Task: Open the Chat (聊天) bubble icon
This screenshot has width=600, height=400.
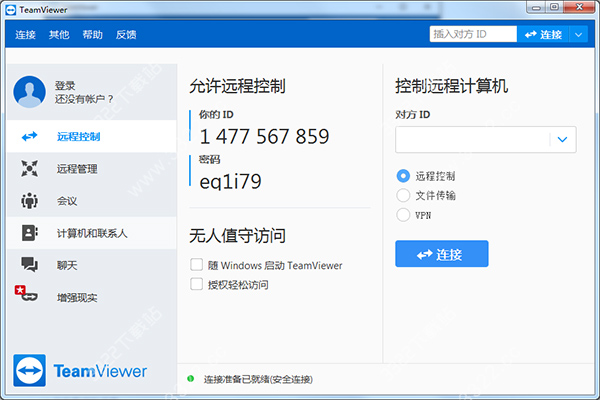Action: [x=29, y=265]
